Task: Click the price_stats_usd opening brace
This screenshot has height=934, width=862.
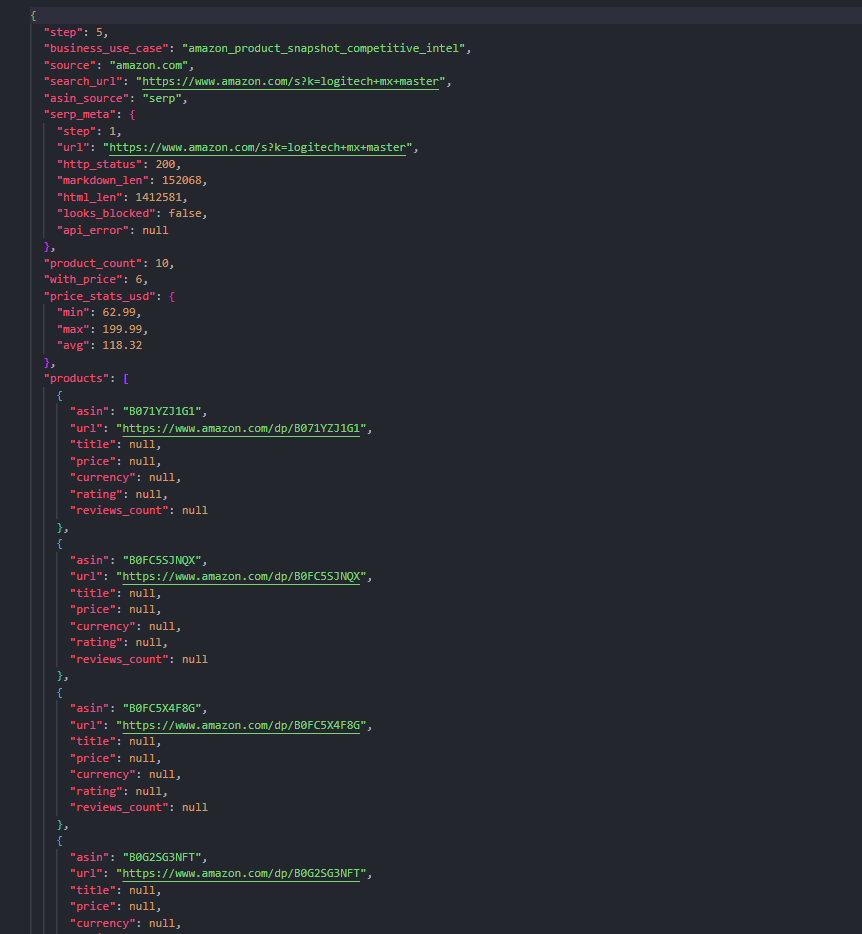Action: 172,296
